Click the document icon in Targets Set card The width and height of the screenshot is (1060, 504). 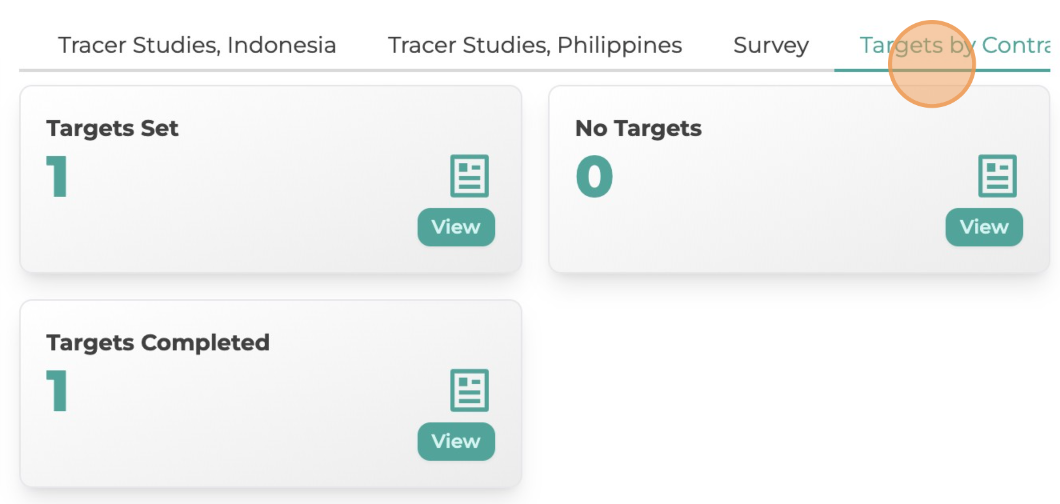(468, 176)
